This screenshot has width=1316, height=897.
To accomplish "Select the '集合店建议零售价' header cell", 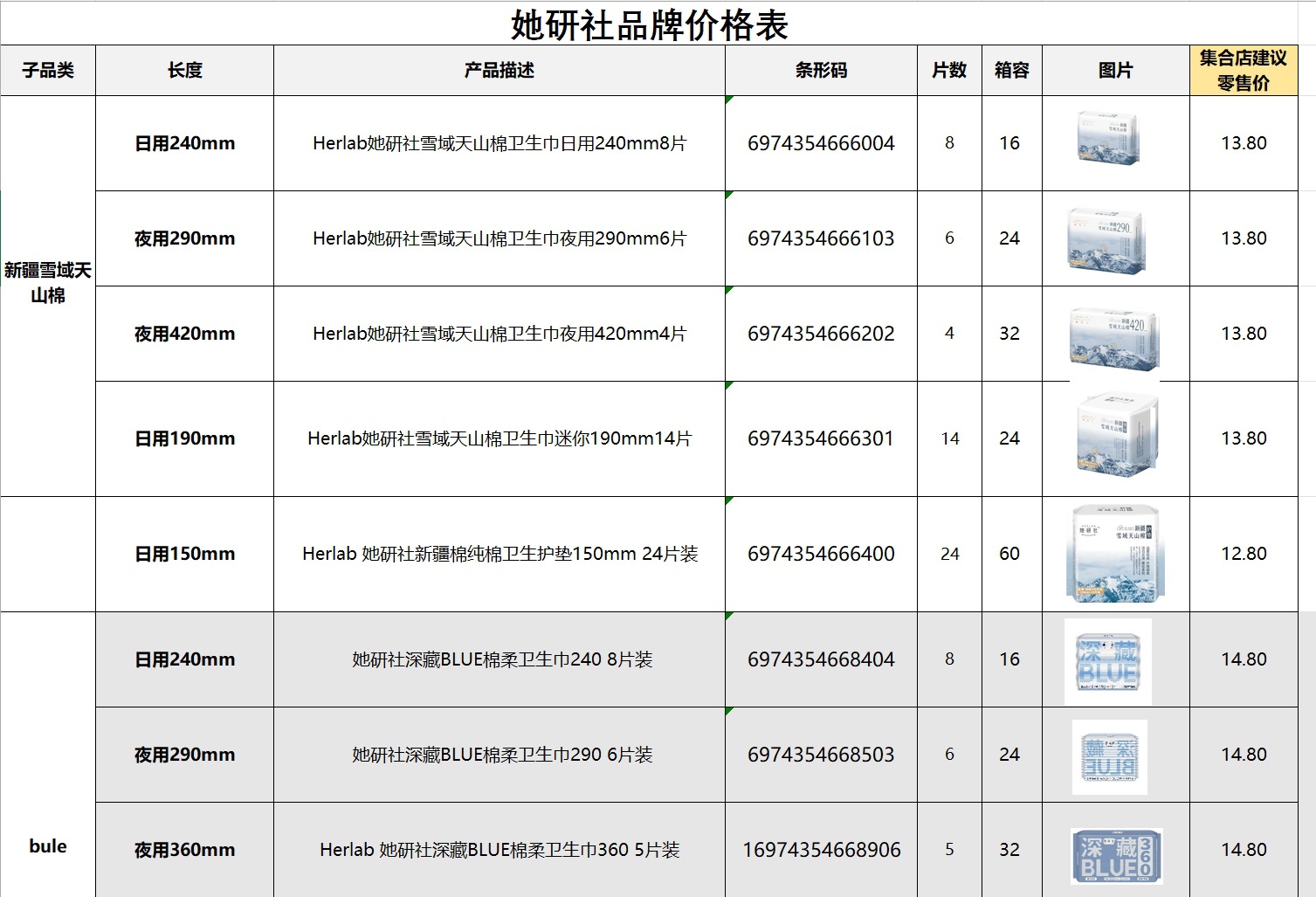I will [x=1244, y=70].
